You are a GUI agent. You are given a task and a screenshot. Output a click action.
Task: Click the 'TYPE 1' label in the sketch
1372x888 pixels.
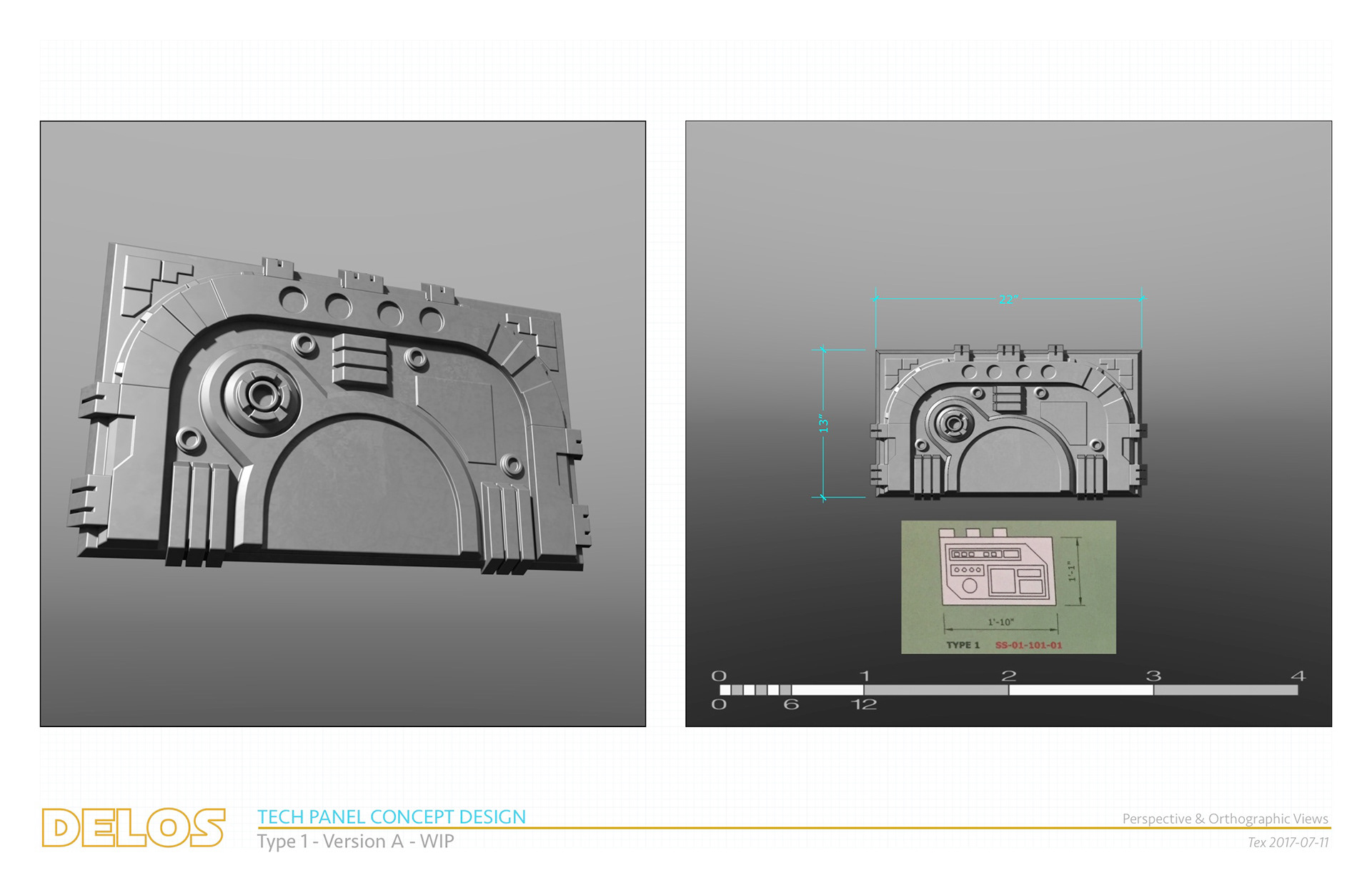pos(963,645)
